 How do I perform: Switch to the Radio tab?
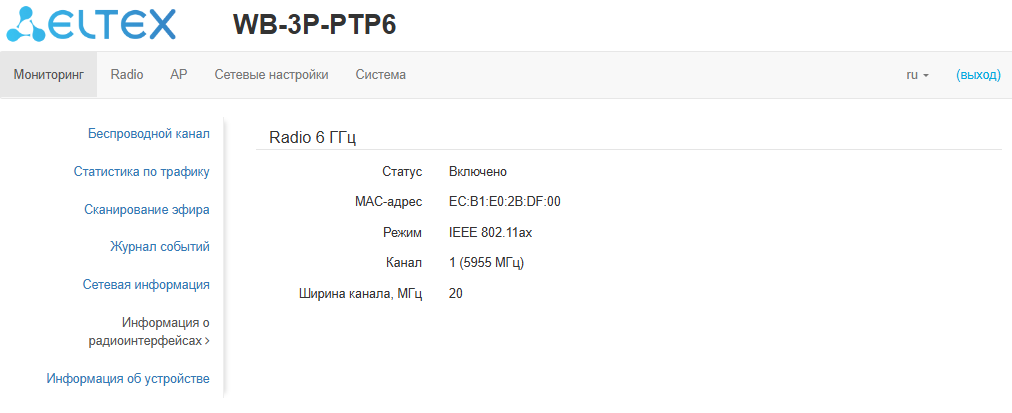pos(127,75)
